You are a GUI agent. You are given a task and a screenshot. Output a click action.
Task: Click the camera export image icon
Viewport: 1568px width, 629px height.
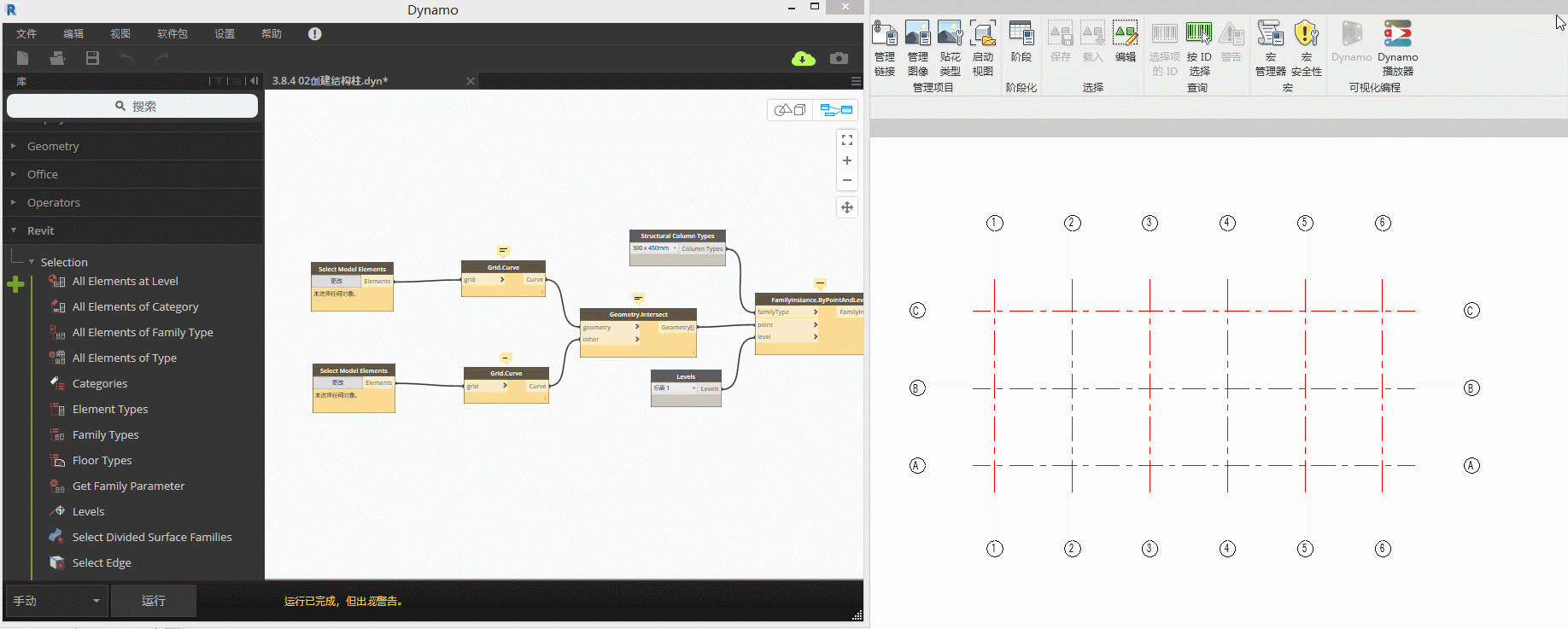840,58
